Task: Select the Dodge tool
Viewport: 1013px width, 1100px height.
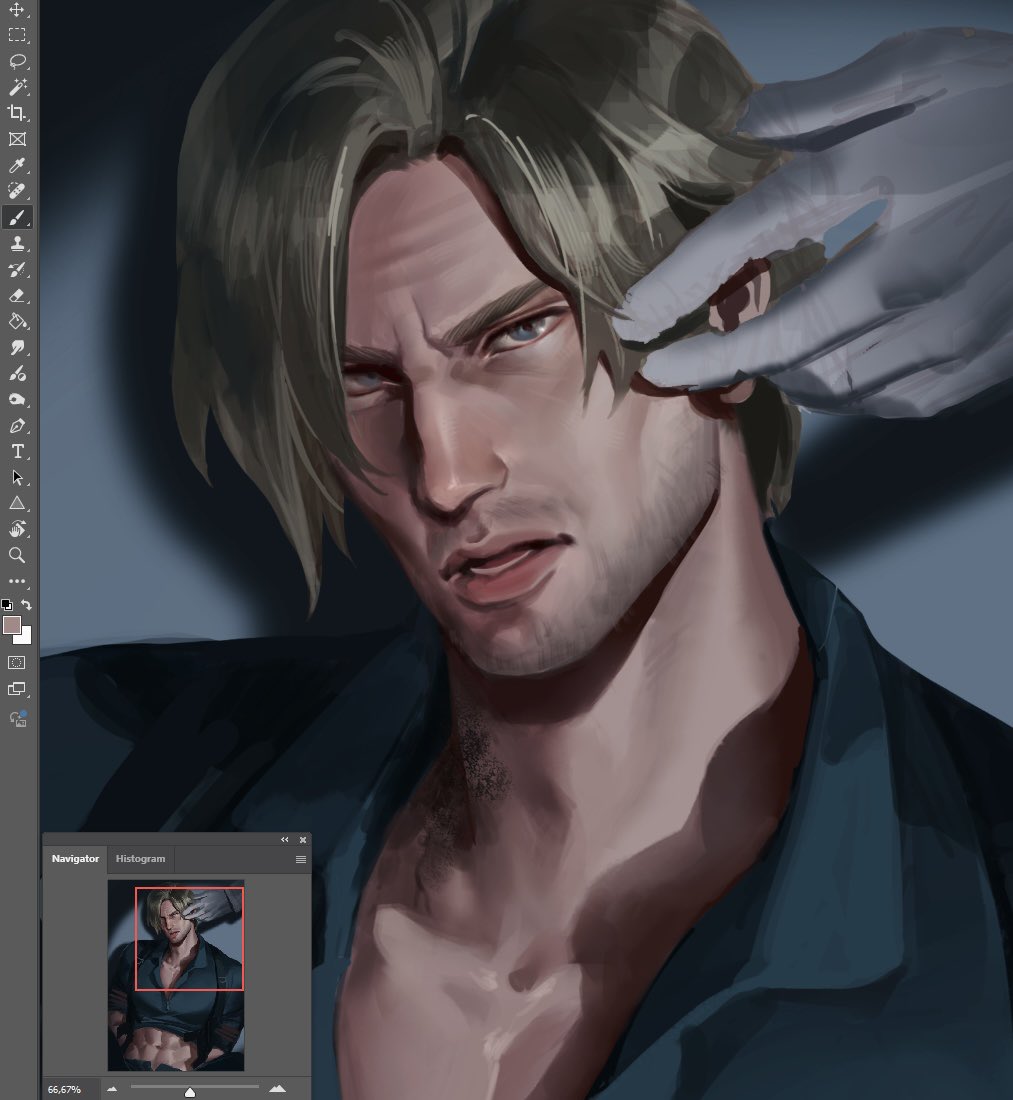Action: (17, 374)
